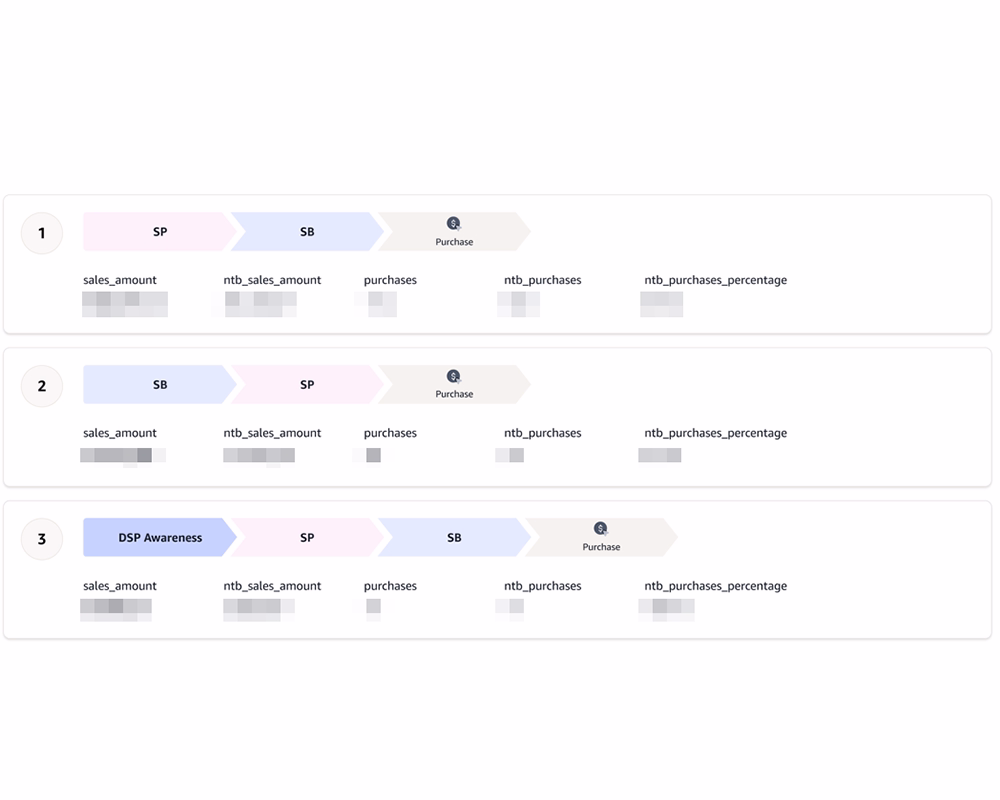The image size is (1000, 800).
Task: Click sales_amount label in path 1 card
Action: click(120, 280)
